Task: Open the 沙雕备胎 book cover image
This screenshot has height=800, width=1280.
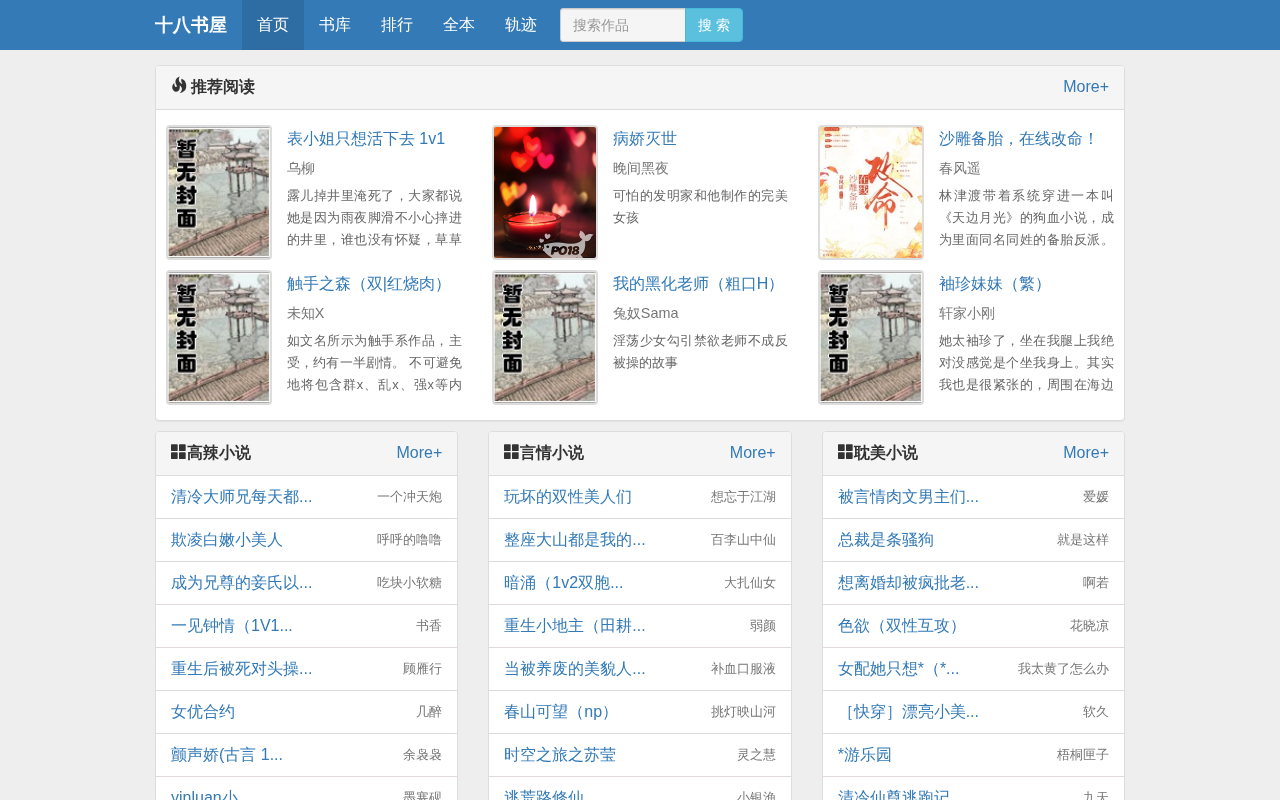Action: point(871,192)
